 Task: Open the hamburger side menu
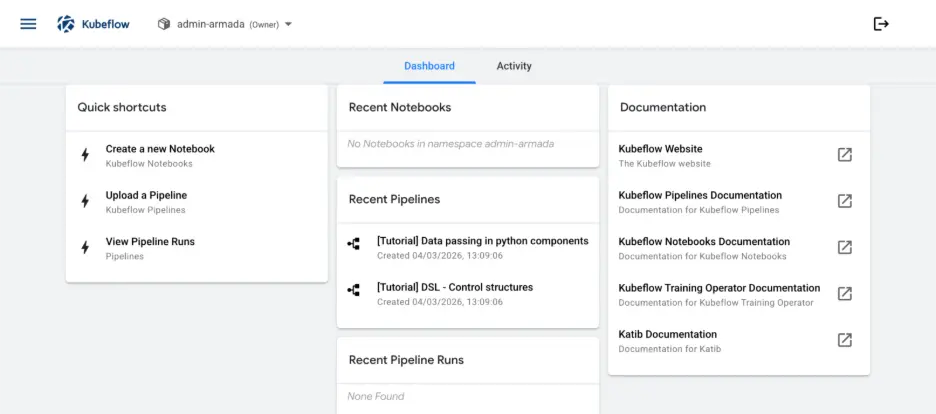click(x=28, y=24)
